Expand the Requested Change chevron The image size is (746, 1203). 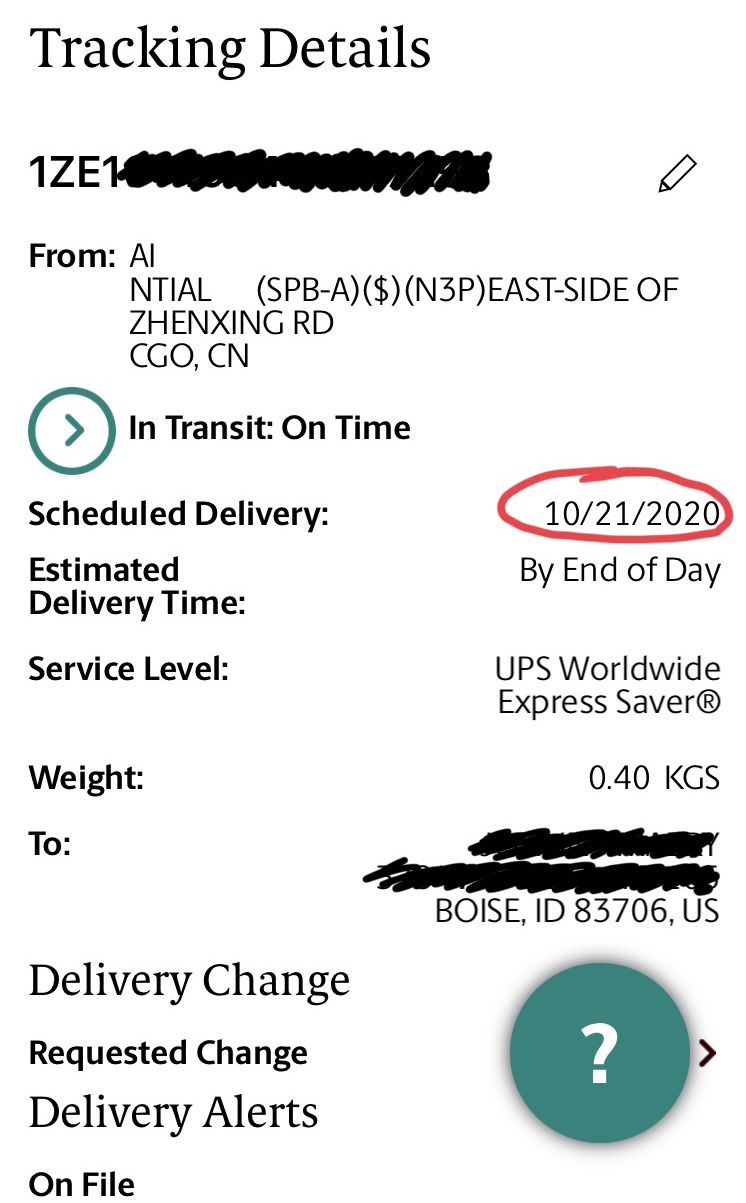[708, 1052]
